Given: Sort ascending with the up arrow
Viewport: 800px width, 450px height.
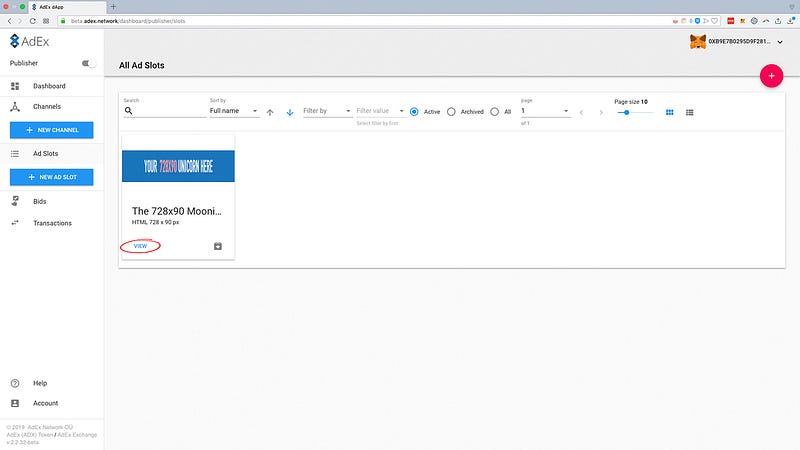Looking at the screenshot, I should click(x=270, y=112).
